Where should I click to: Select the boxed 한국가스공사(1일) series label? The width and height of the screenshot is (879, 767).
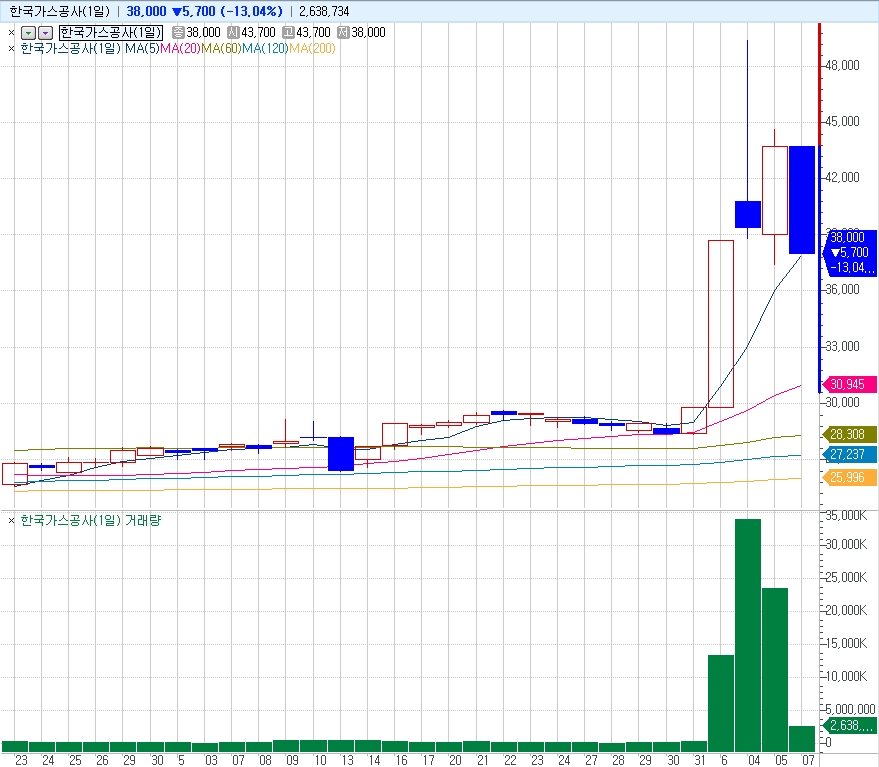coord(110,32)
